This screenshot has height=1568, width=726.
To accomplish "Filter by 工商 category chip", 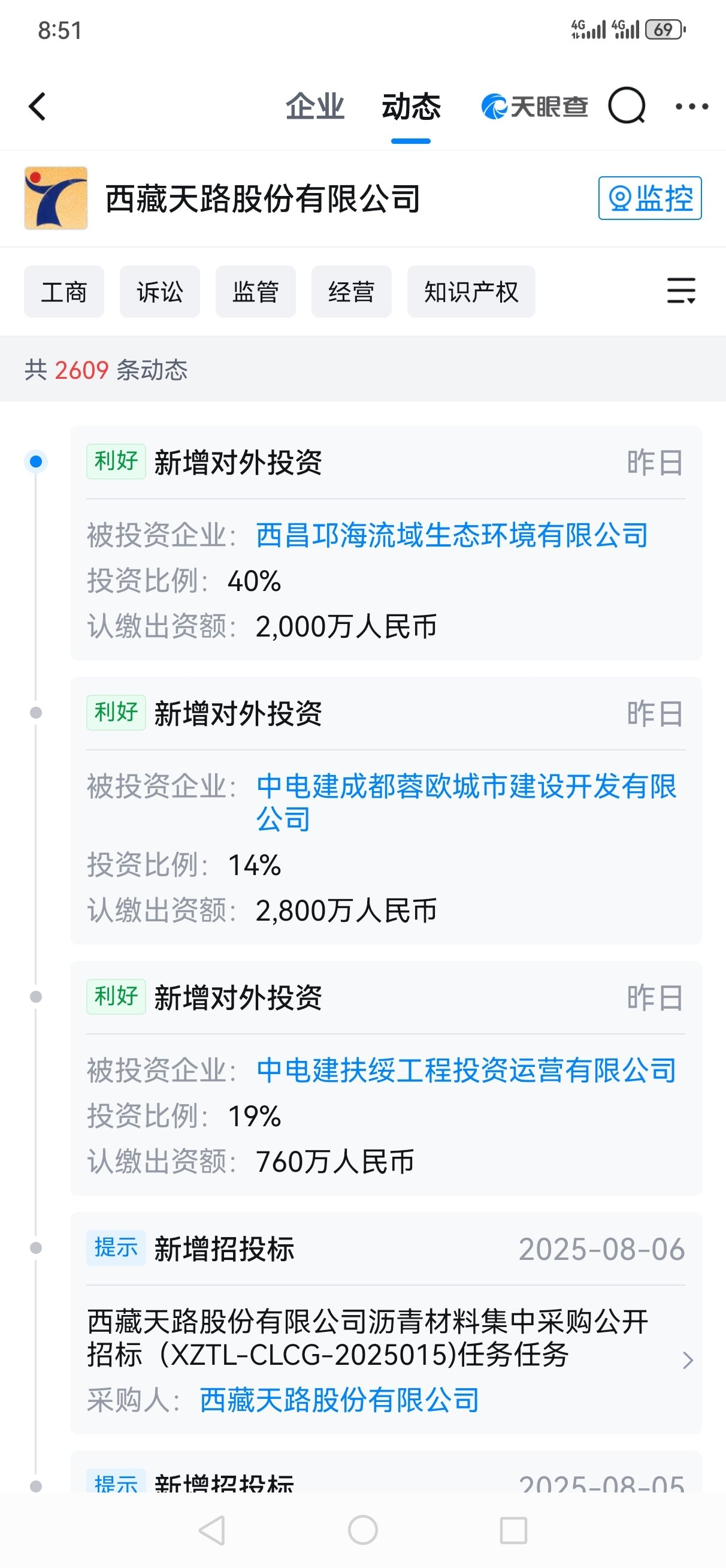I will point(64,291).
